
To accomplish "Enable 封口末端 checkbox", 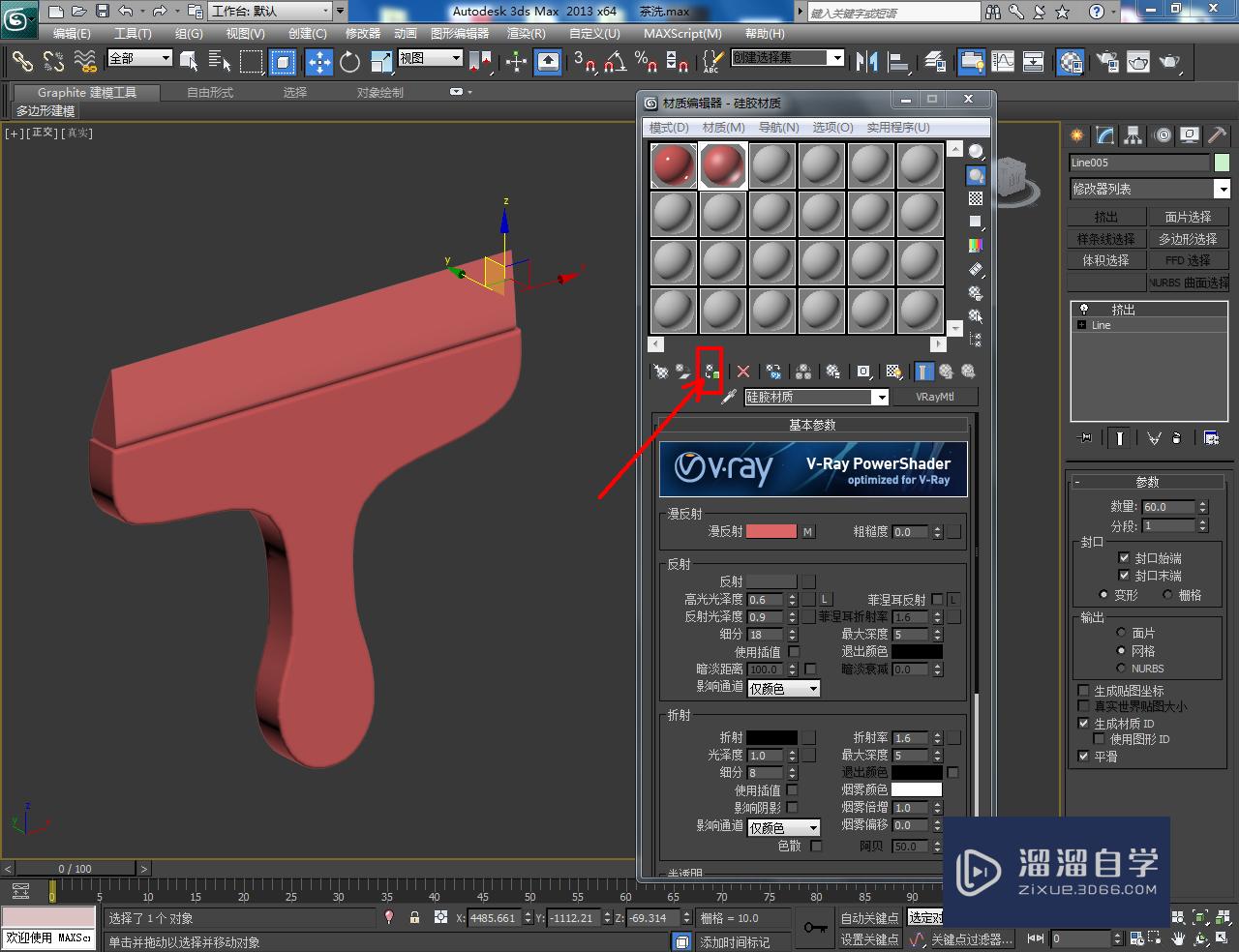I will 1124,576.
